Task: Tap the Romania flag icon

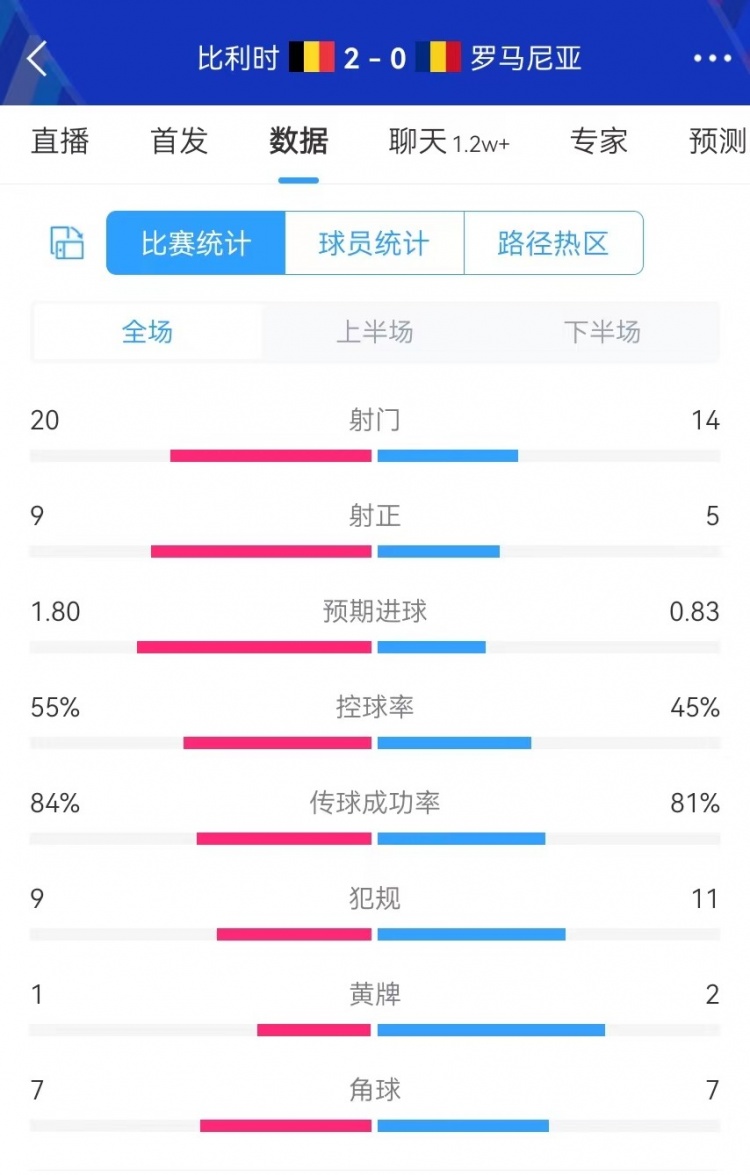Action: (438, 58)
